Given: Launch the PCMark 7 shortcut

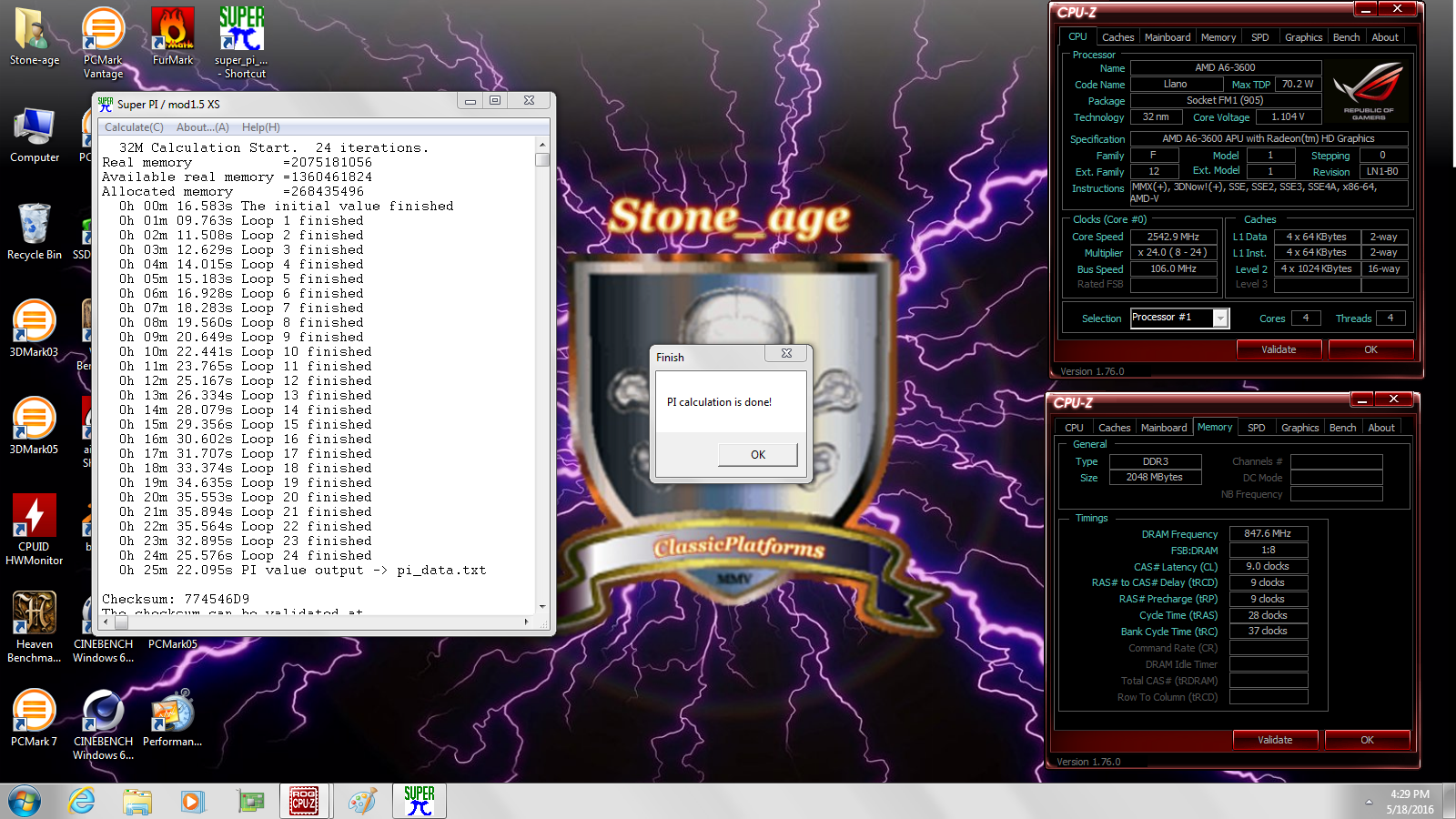Looking at the screenshot, I should (x=34, y=718).
